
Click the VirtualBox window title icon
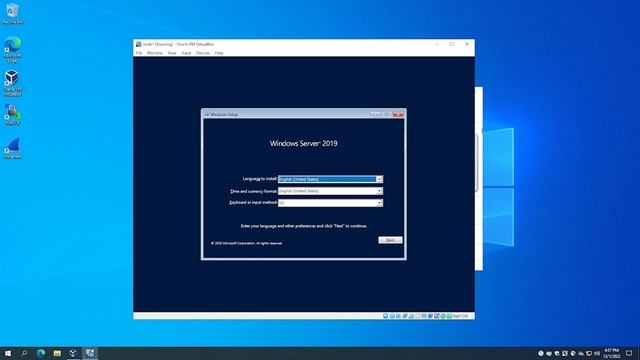click(x=138, y=44)
